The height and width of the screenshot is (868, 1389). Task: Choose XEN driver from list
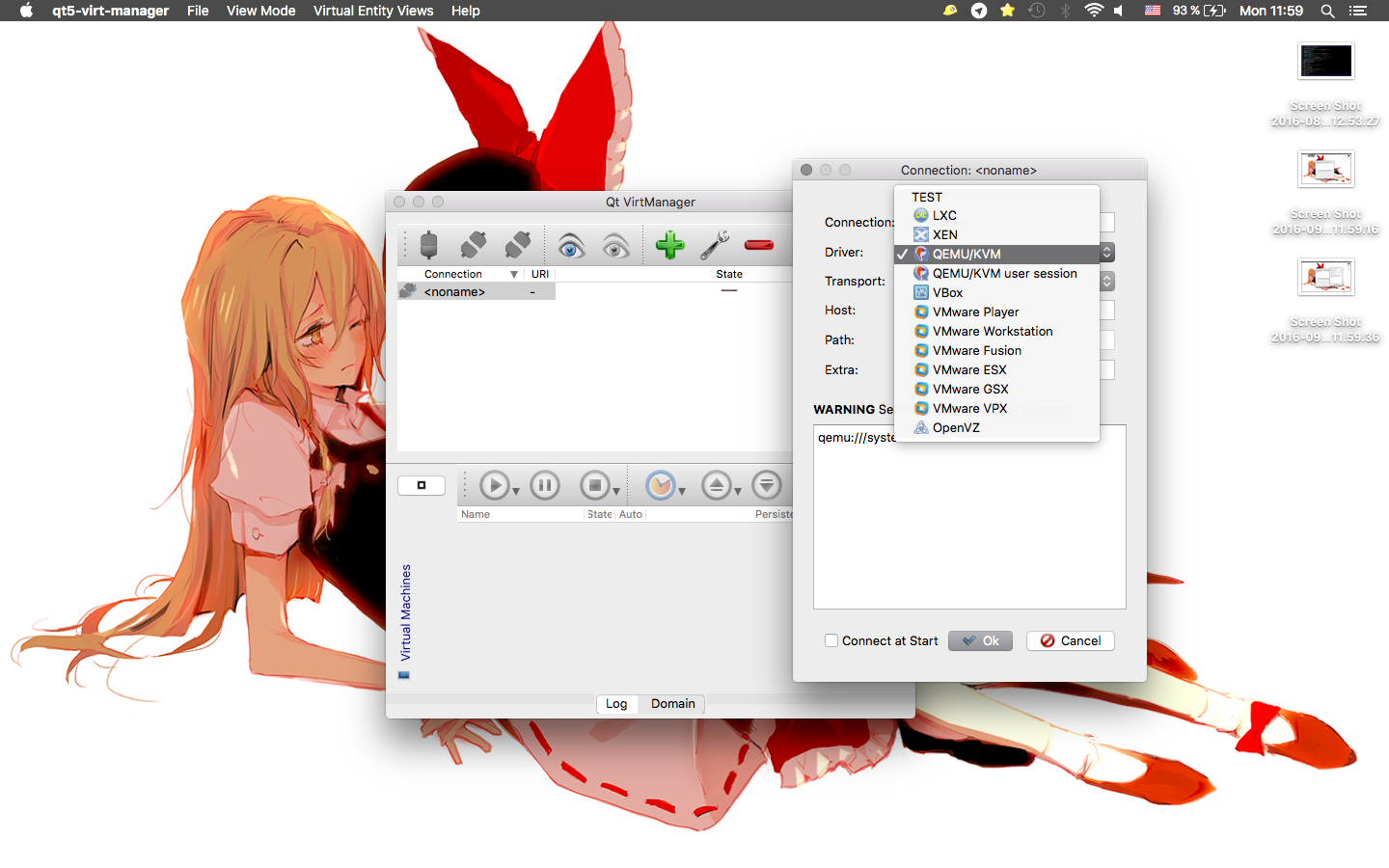tap(997, 234)
